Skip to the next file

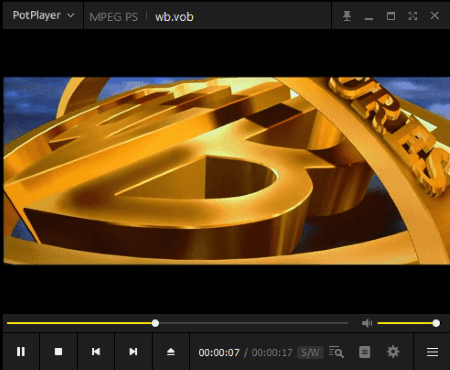click(x=133, y=352)
